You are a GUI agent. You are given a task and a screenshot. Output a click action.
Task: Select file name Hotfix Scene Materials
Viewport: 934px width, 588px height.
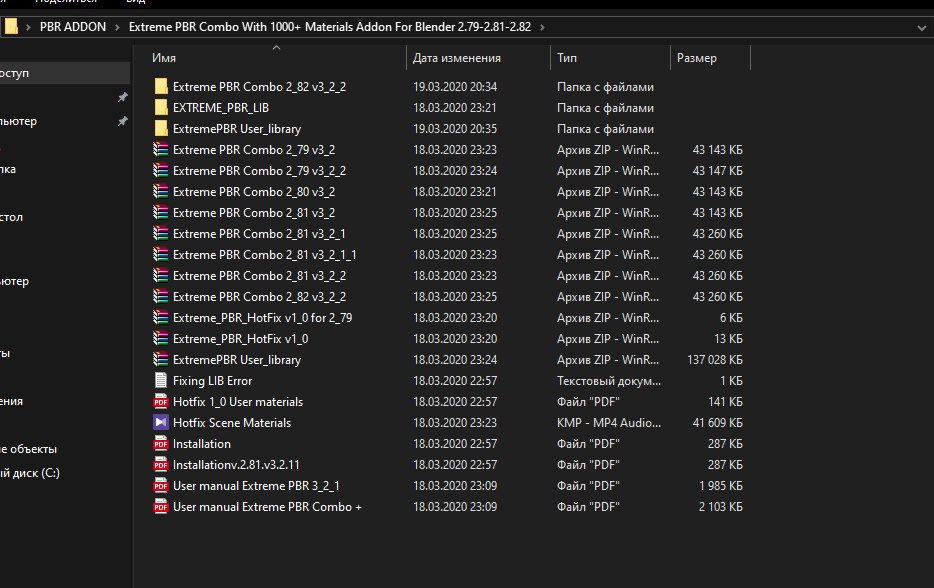[x=232, y=422]
